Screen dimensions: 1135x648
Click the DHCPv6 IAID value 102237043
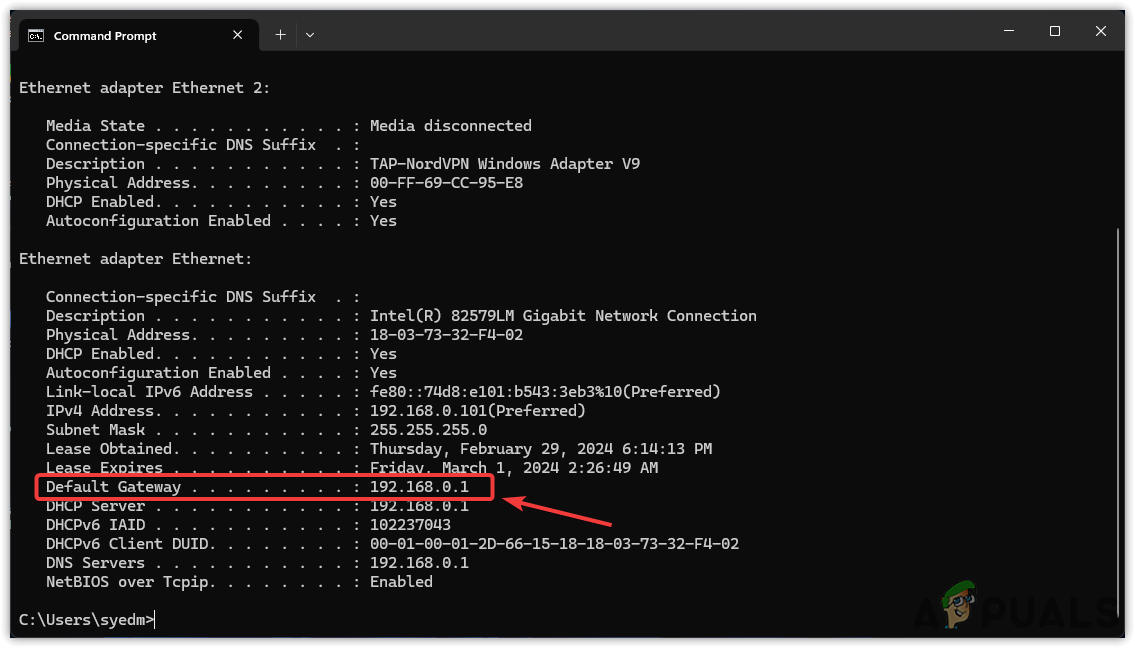[x=410, y=525]
